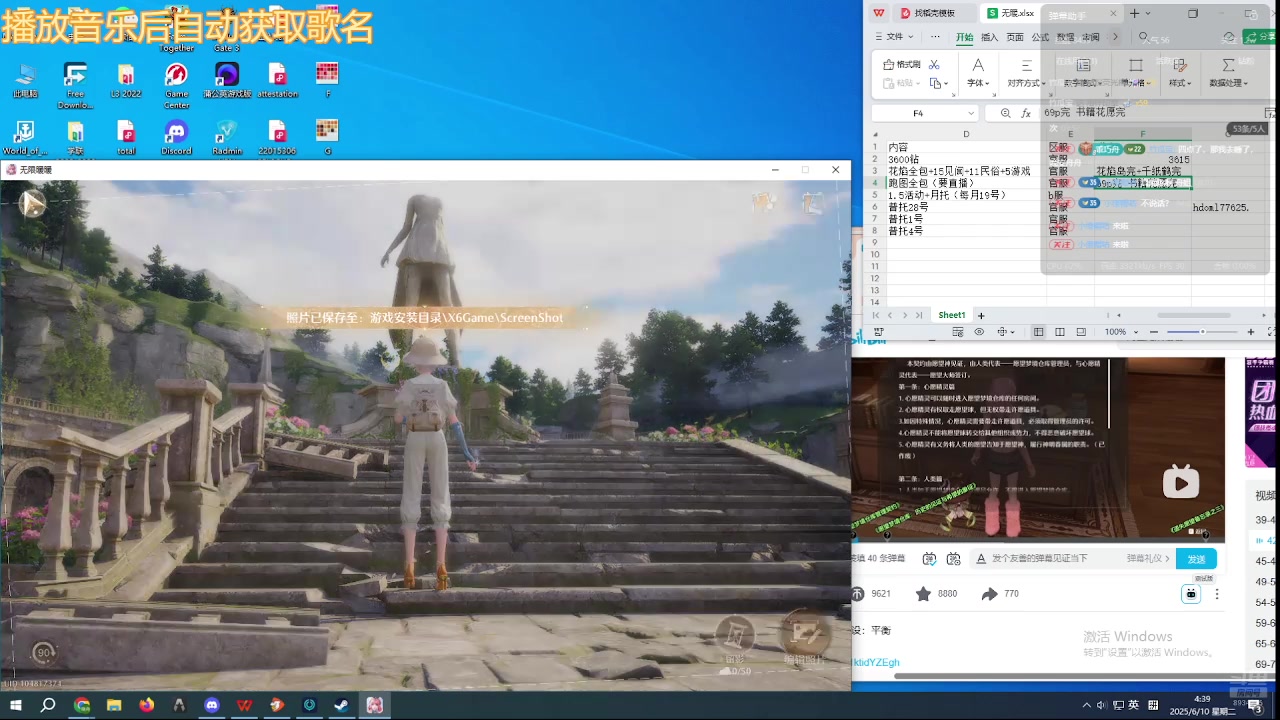
Task: Toggle WPS page layout view button
Action: (x=1060, y=332)
